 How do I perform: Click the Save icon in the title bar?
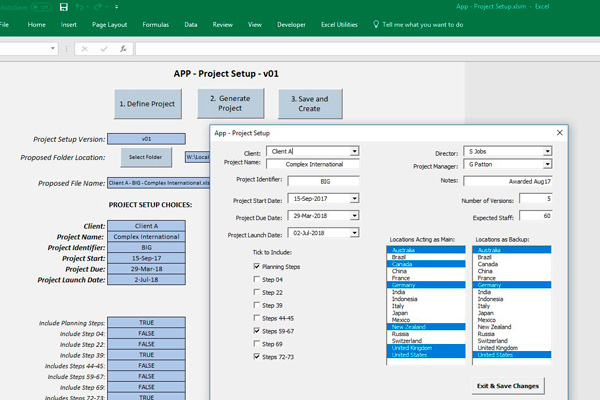pos(64,7)
